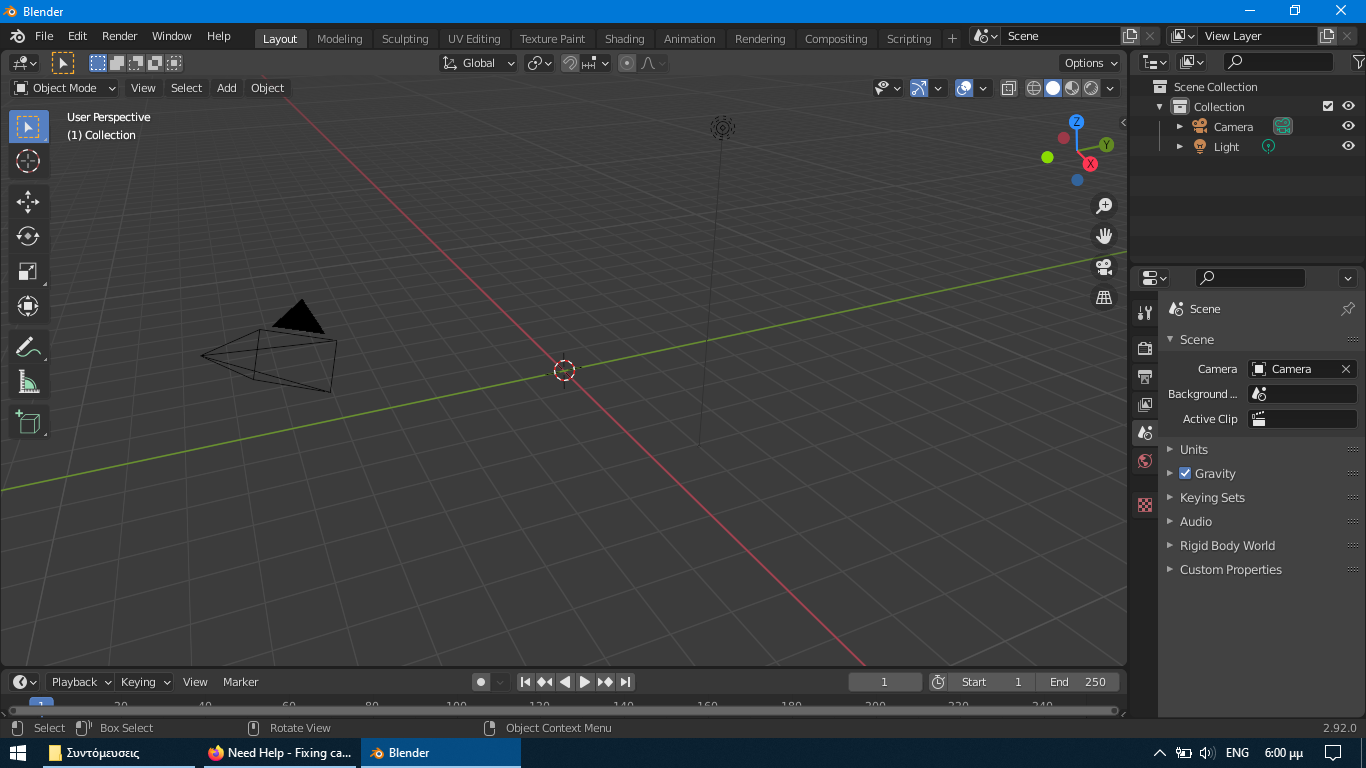Switch to the Shading workspace tab
The image size is (1366, 768).
pyautogui.click(x=624, y=39)
